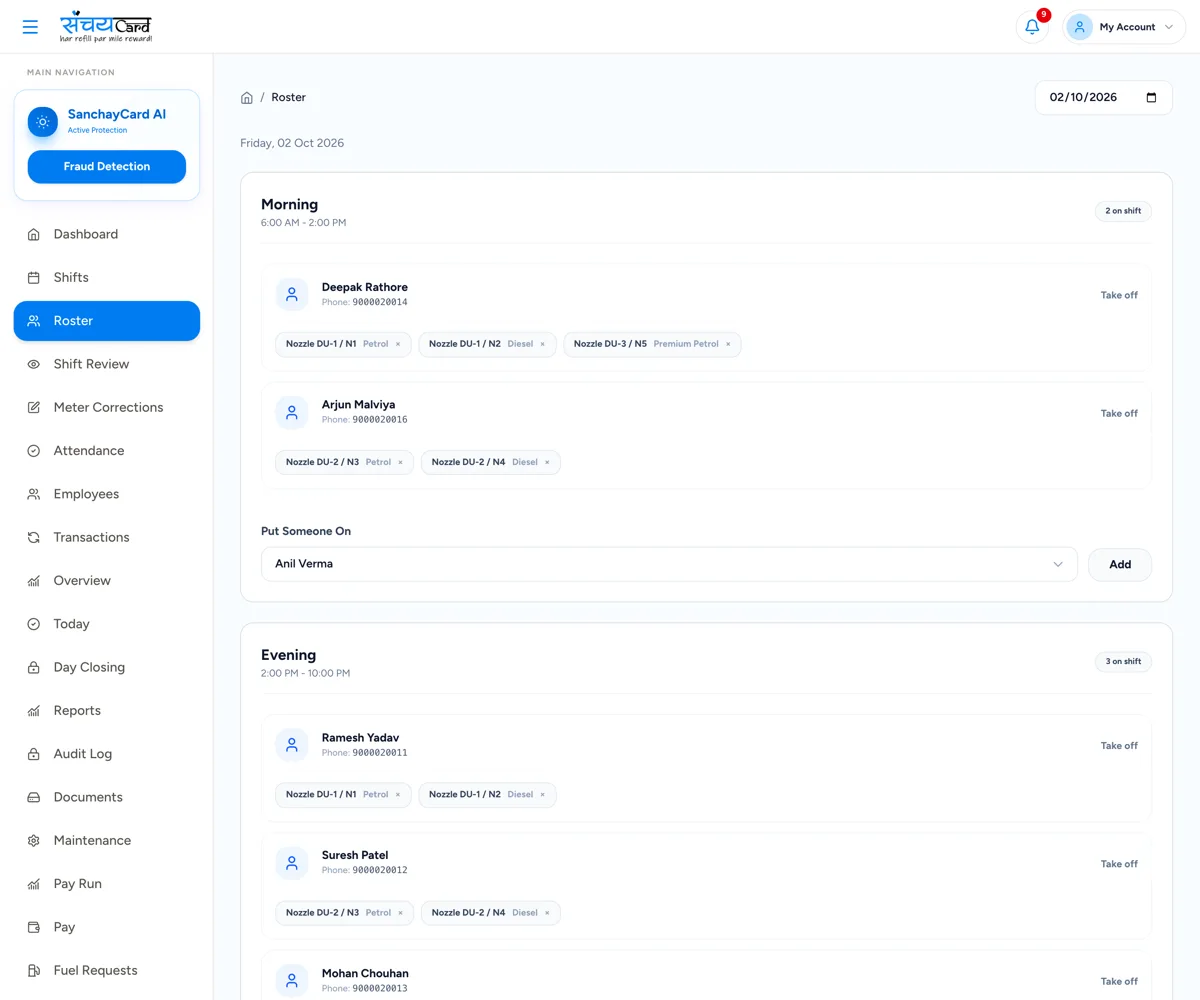Click Take off for Deepak Rathore
Screen dimensions: 1200x1000
coord(1119,295)
